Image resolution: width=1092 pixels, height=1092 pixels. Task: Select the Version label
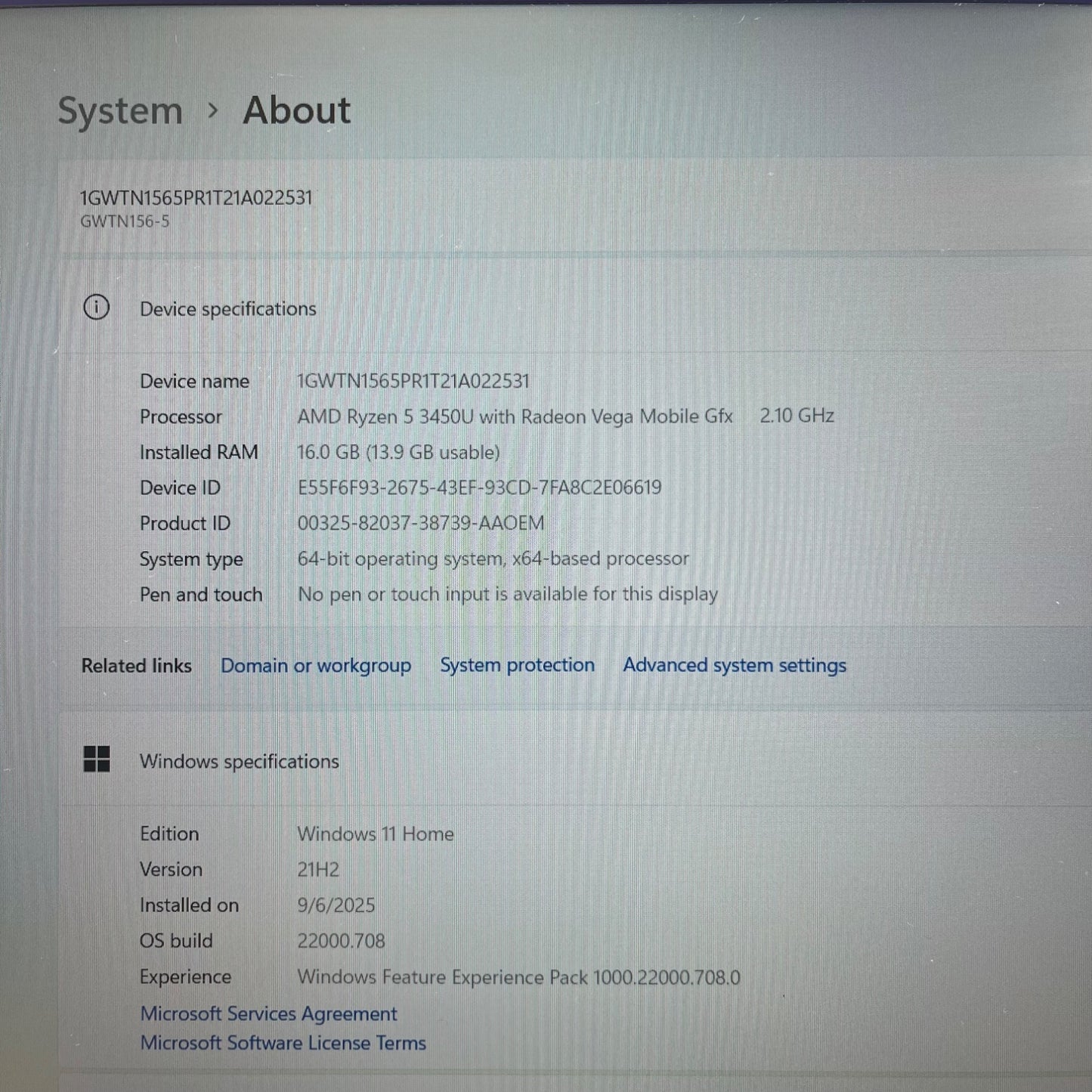click(171, 869)
